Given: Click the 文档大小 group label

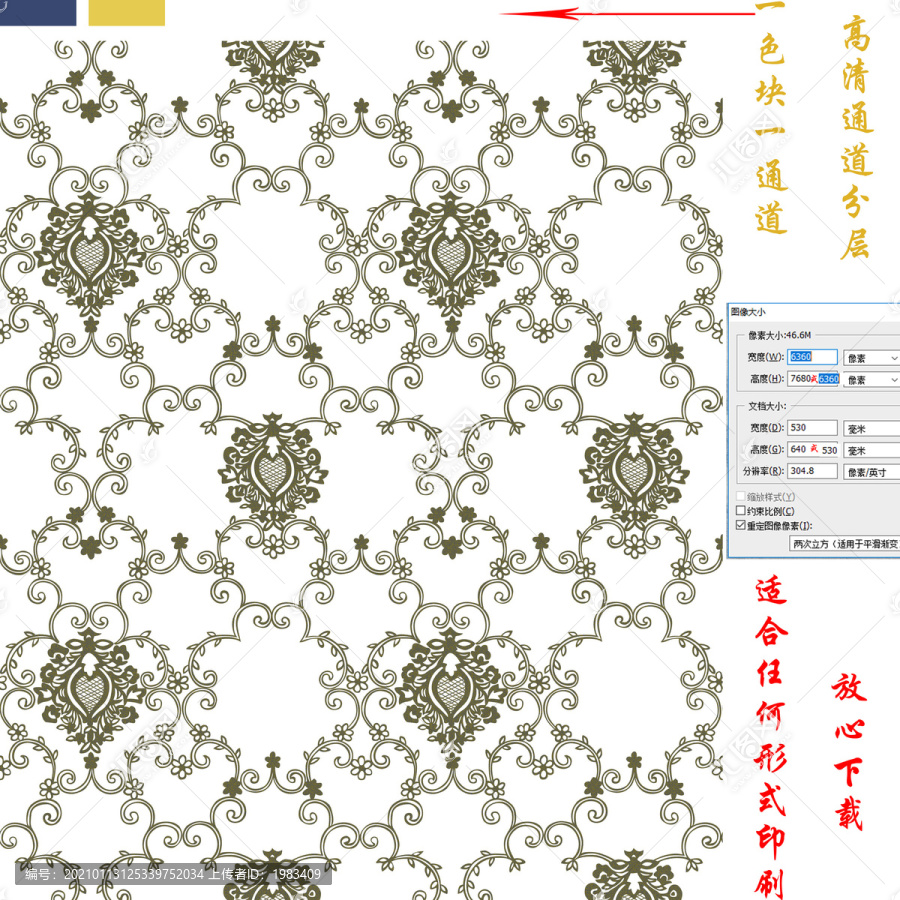Looking at the screenshot, I should (x=767, y=406).
